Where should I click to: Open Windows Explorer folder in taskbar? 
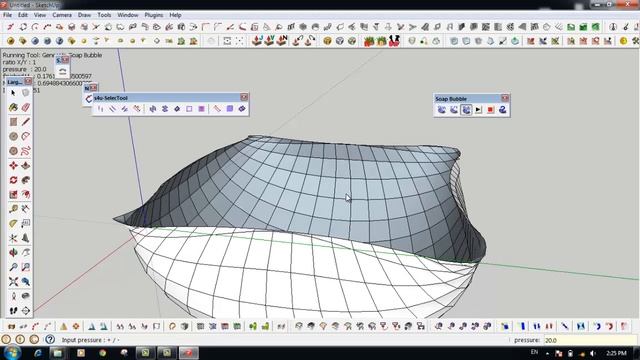pyautogui.click(x=58, y=353)
